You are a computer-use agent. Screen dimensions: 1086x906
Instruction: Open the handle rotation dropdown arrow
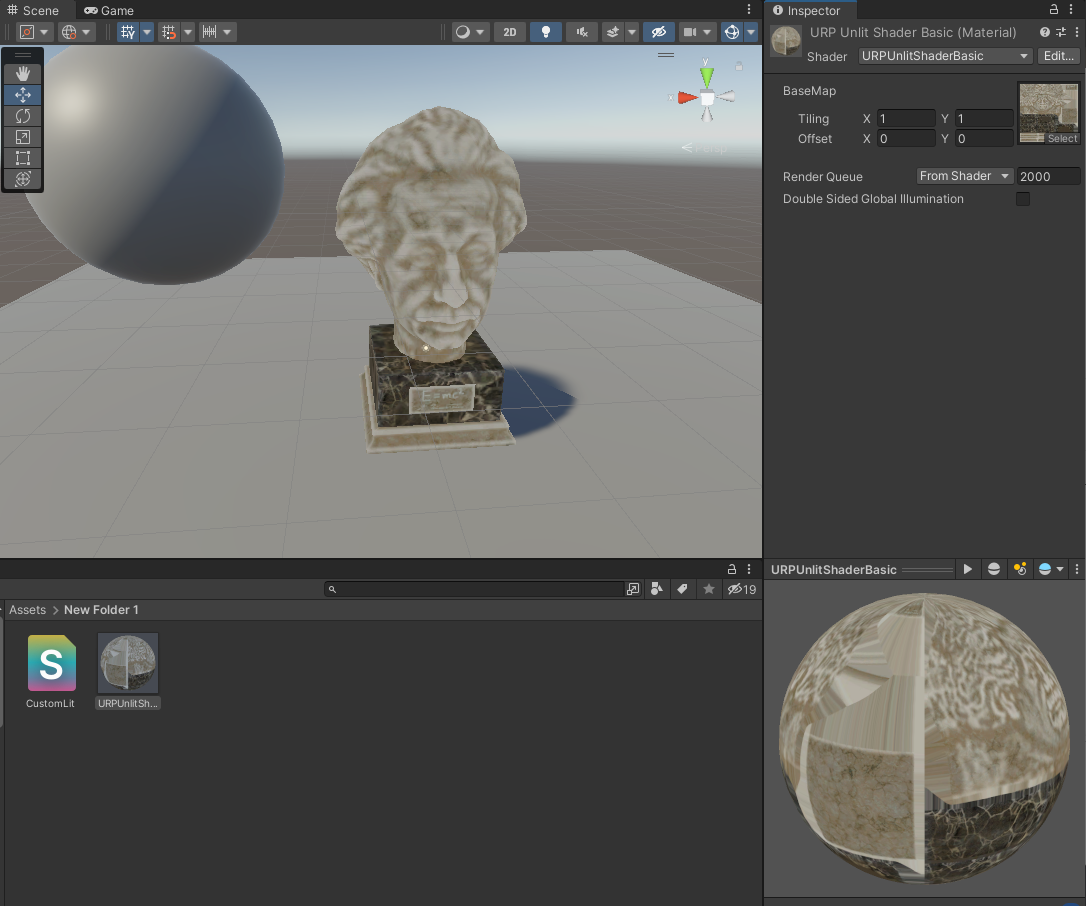86,32
